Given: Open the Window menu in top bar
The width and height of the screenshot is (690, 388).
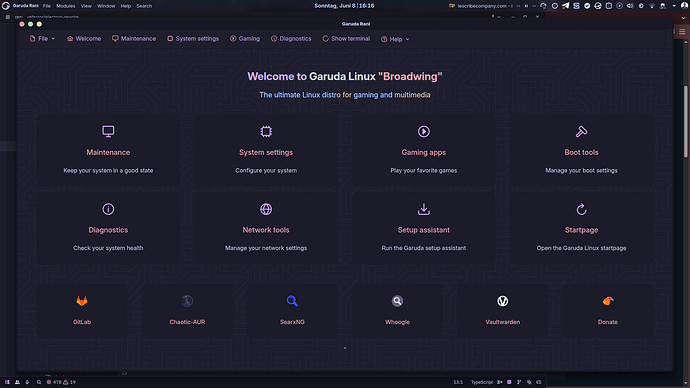Looking at the screenshot, I should 106,6.
